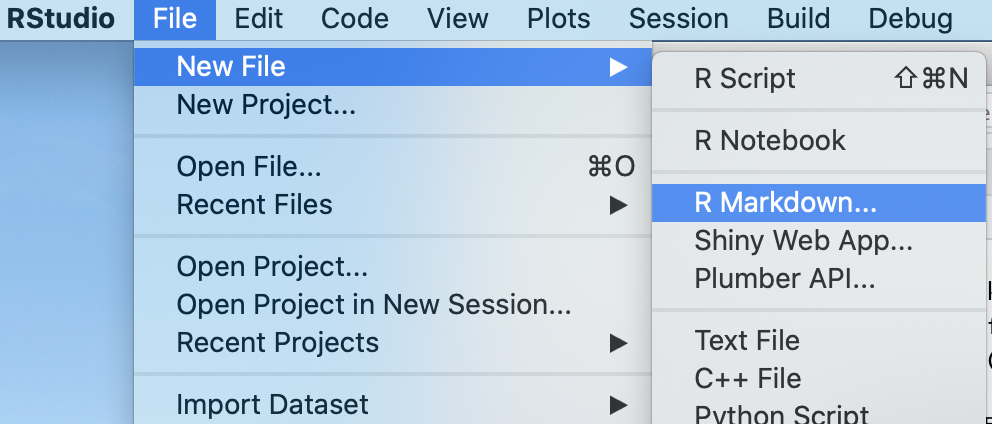Create a new Shiny Web App

(803, 241)
